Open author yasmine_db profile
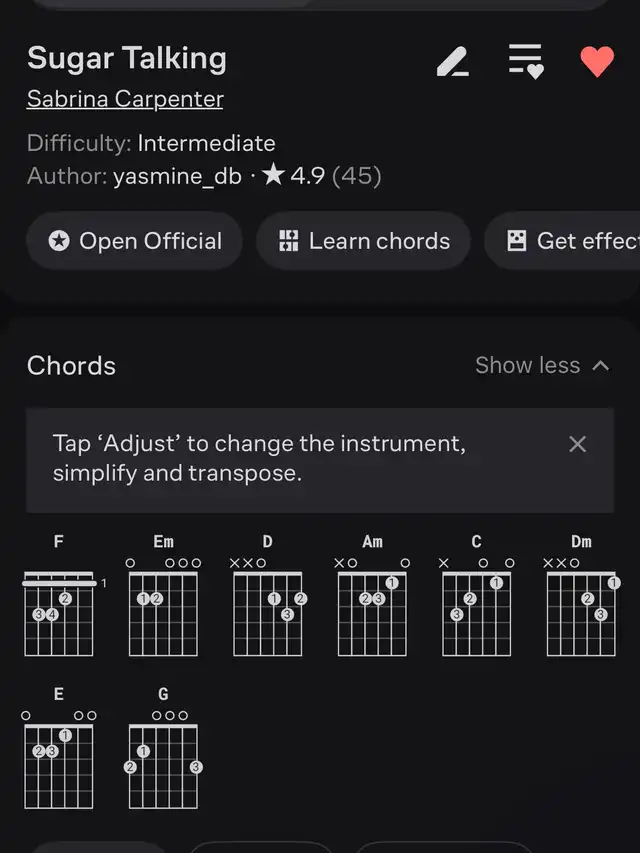640x853 pixels. pos(177,176)
